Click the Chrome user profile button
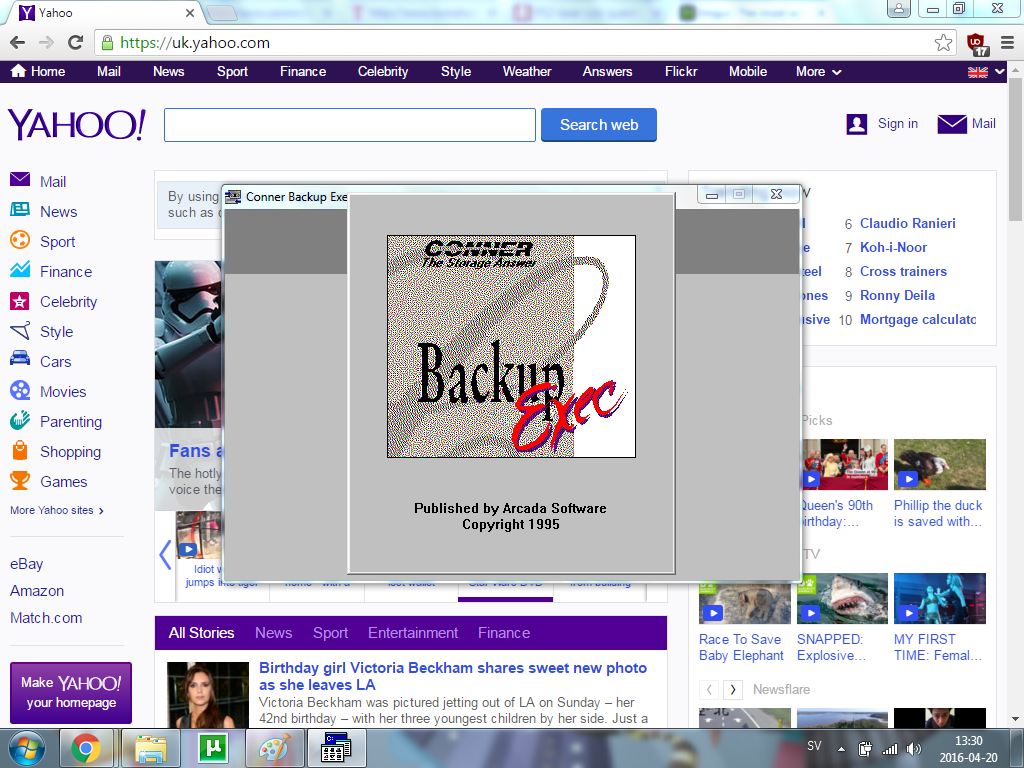Screen dimensions: 1024x768 (899, 9)
